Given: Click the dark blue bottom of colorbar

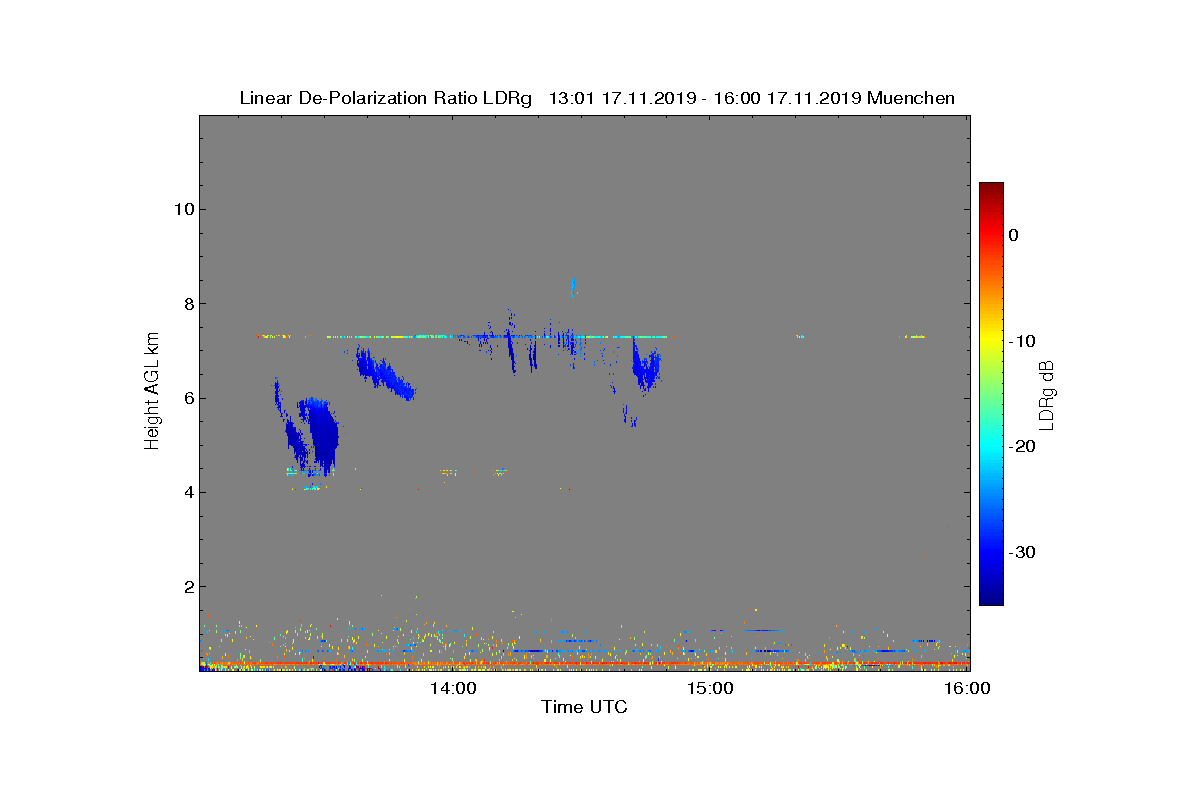Looking at the screenshot, I should 991,597.
